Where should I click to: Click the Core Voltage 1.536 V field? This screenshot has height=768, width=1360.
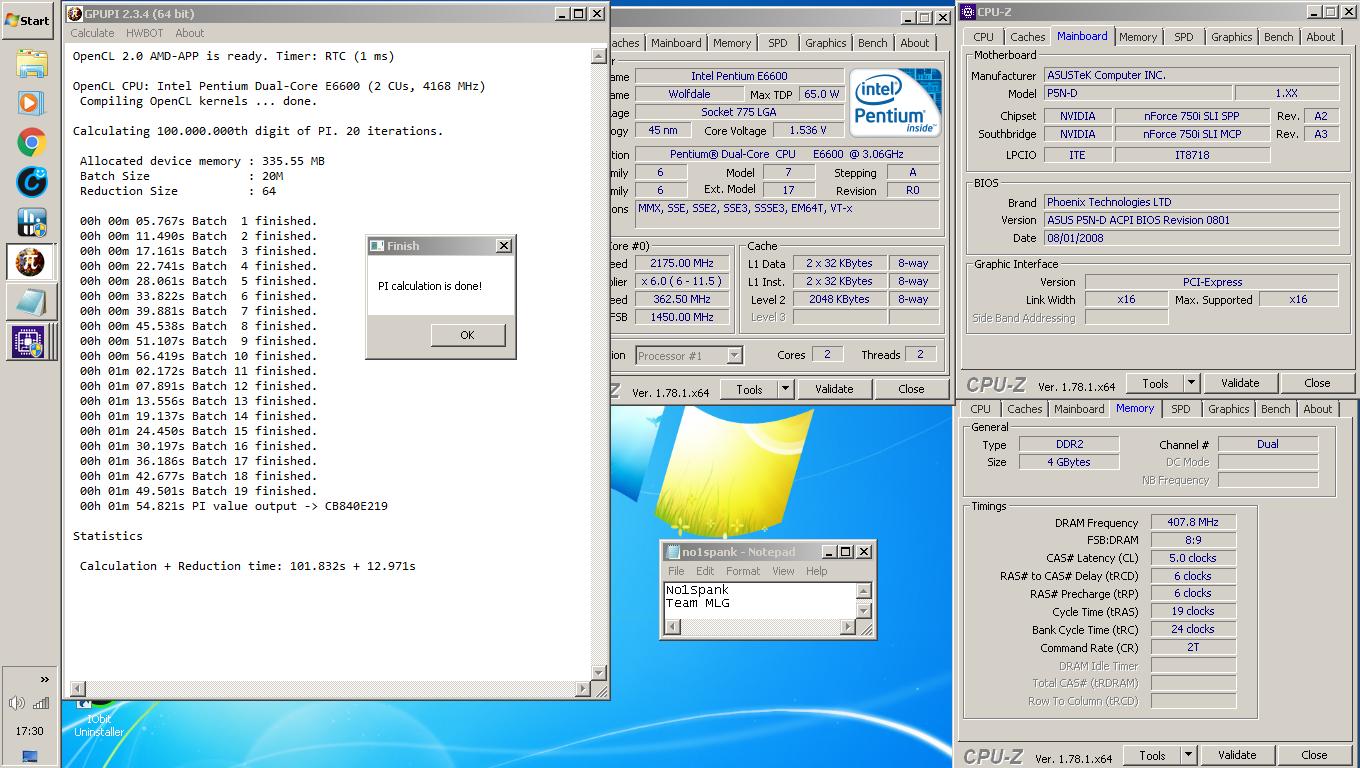[x=808, y=130]
